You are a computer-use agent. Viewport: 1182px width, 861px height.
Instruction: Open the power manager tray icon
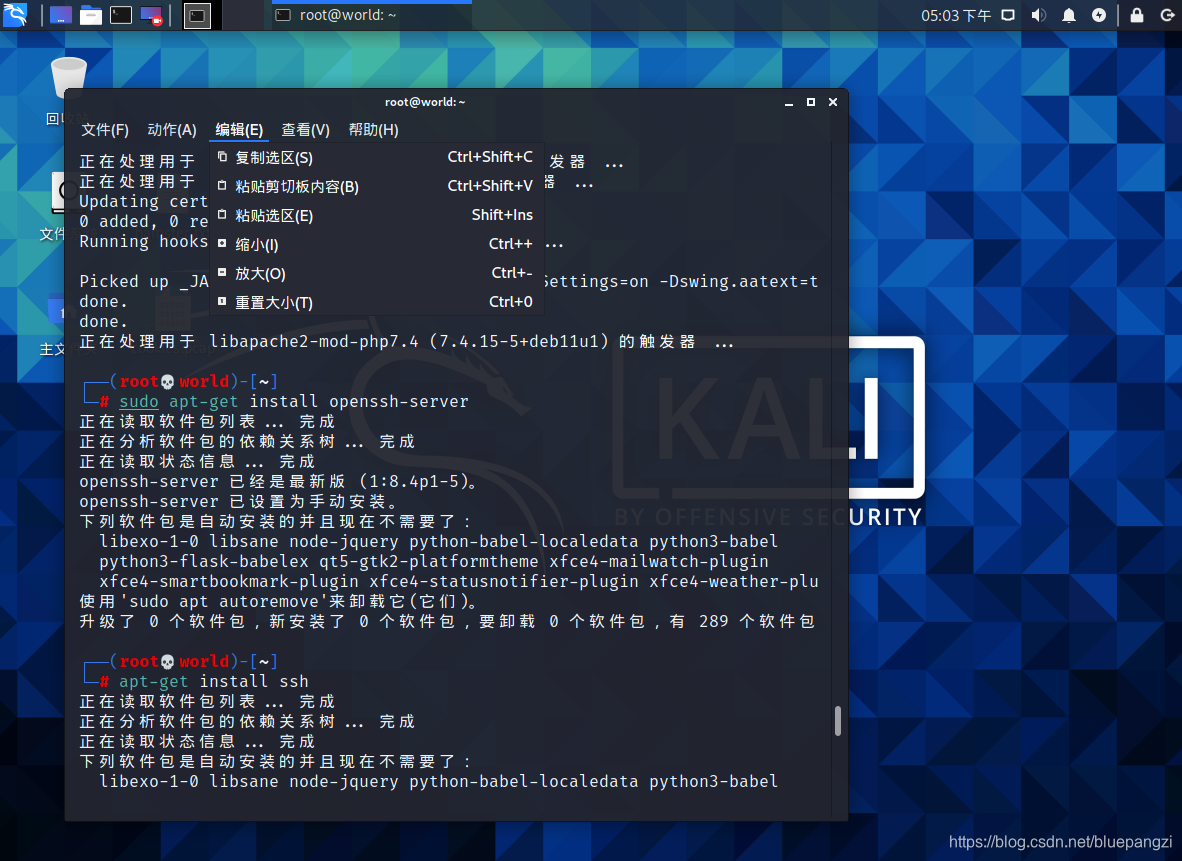pos(1098,15)
